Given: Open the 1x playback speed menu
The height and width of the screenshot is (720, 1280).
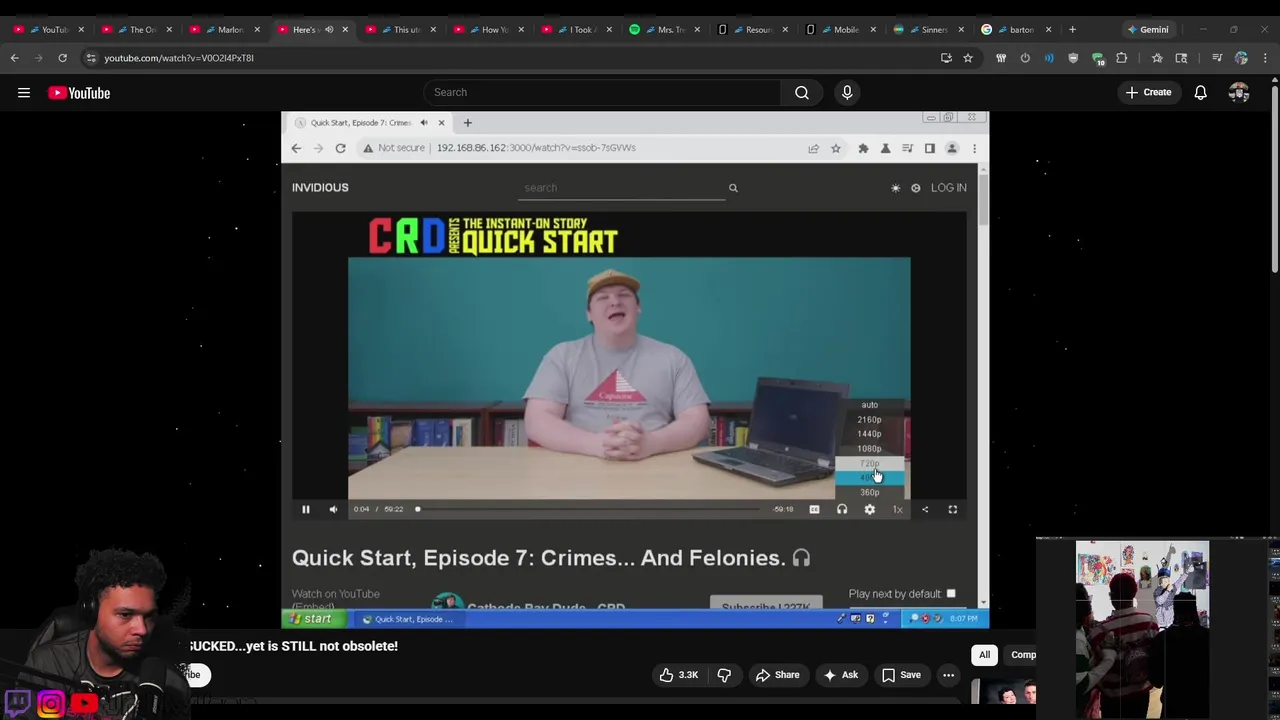Looking at the screenshot, I should click(897, 510).
